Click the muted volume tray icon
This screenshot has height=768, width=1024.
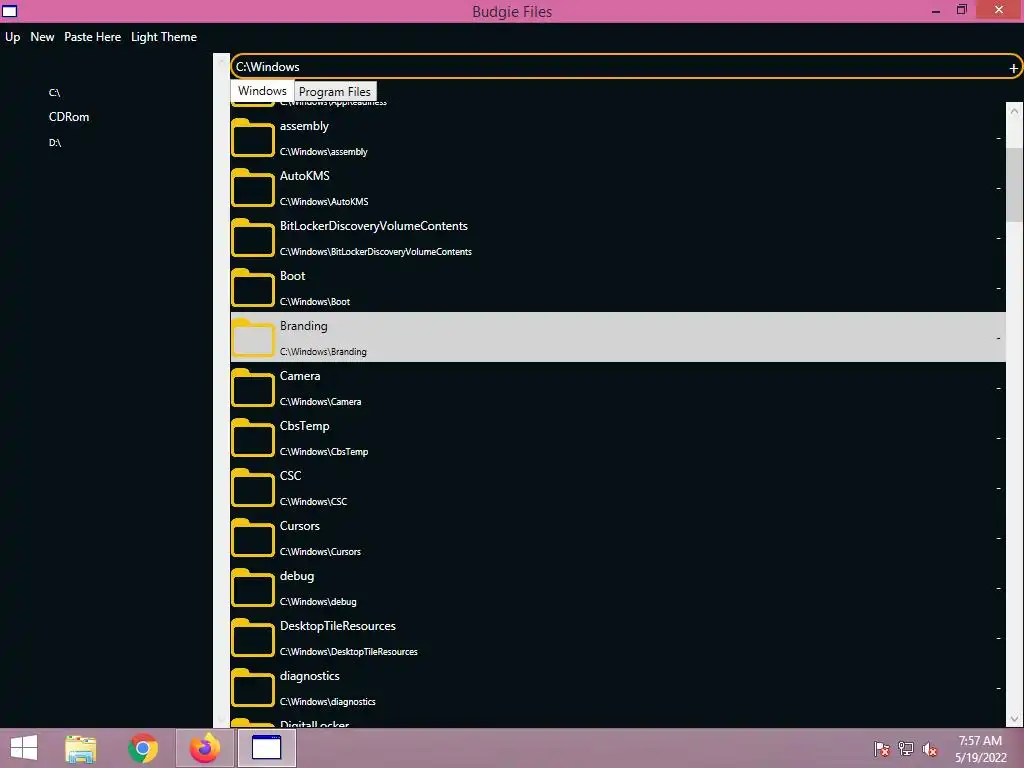point(930,749)
